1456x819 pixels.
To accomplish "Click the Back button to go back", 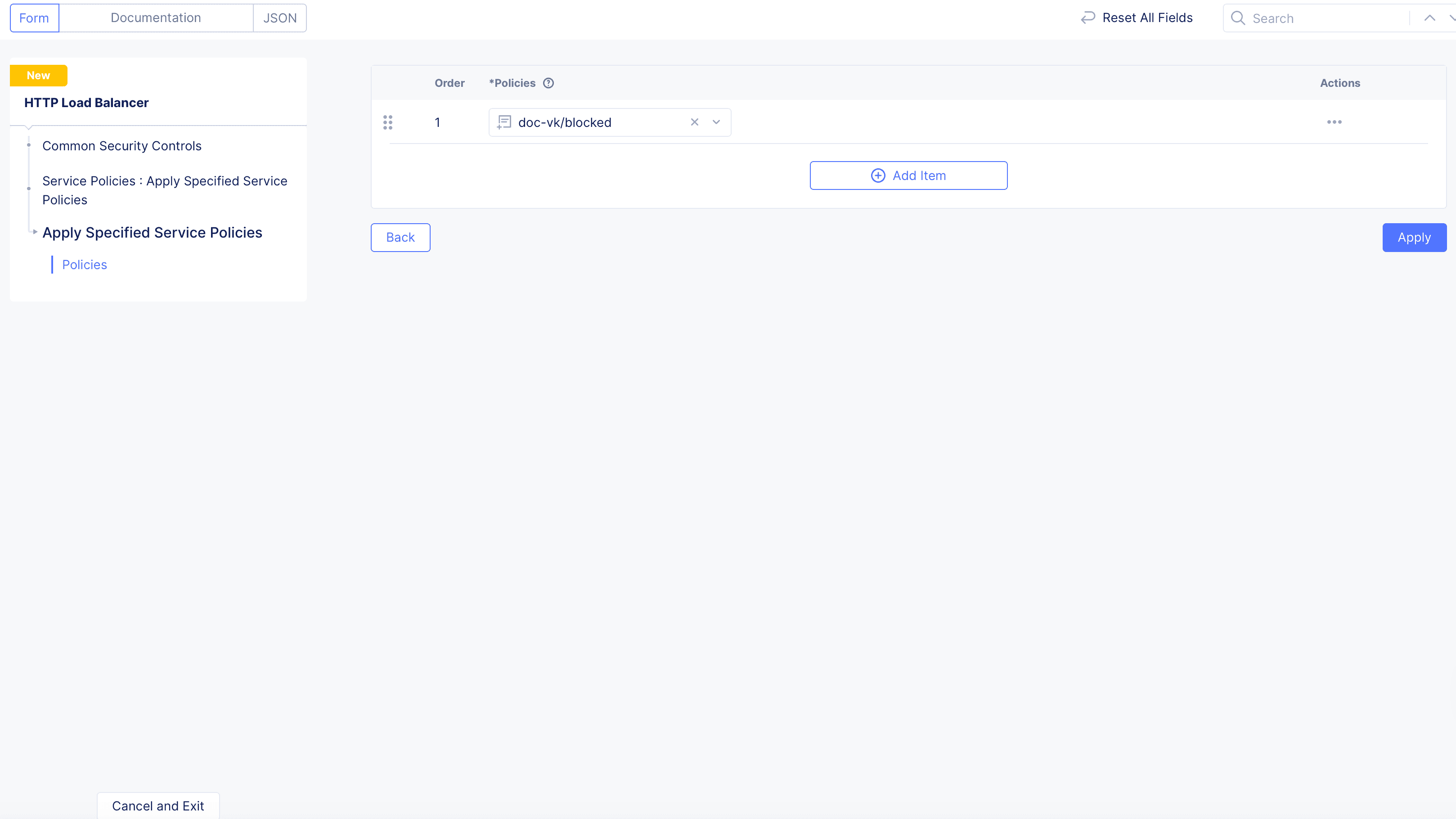I will coord(400,237).
